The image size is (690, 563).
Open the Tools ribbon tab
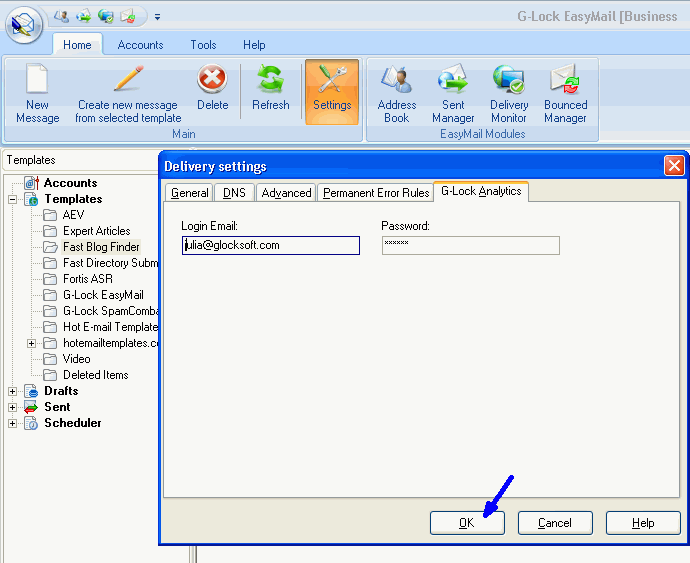[x=203, y=44]
